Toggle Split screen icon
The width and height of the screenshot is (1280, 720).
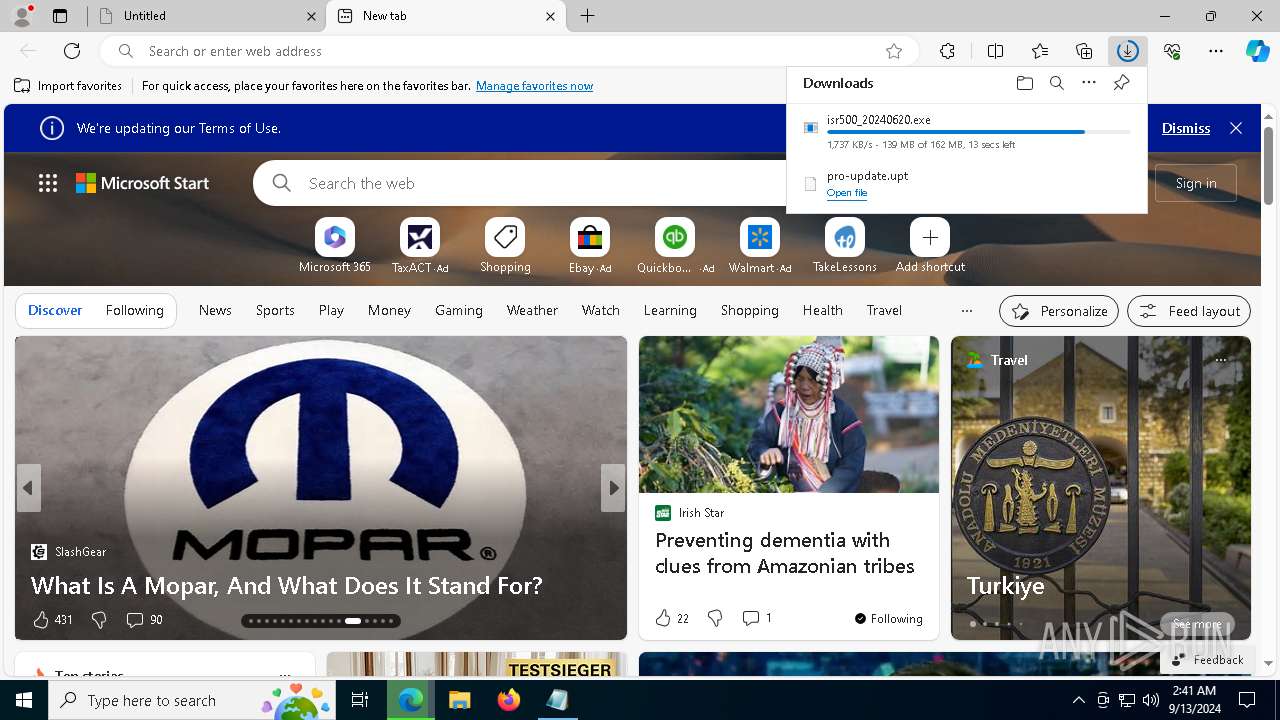[995, 51]
